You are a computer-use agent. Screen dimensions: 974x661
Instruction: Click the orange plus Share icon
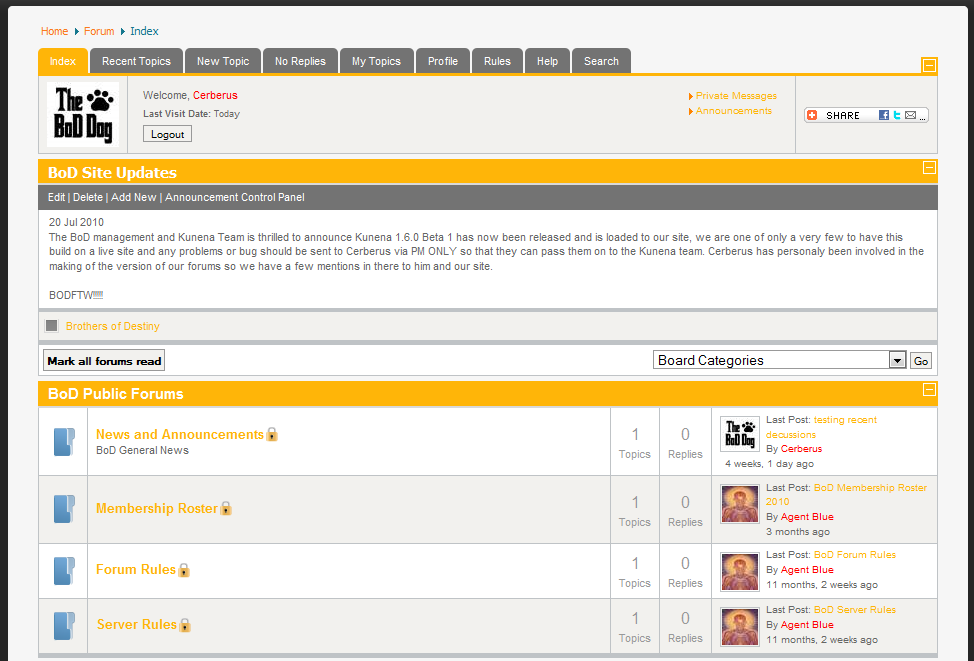pos(812,115)
